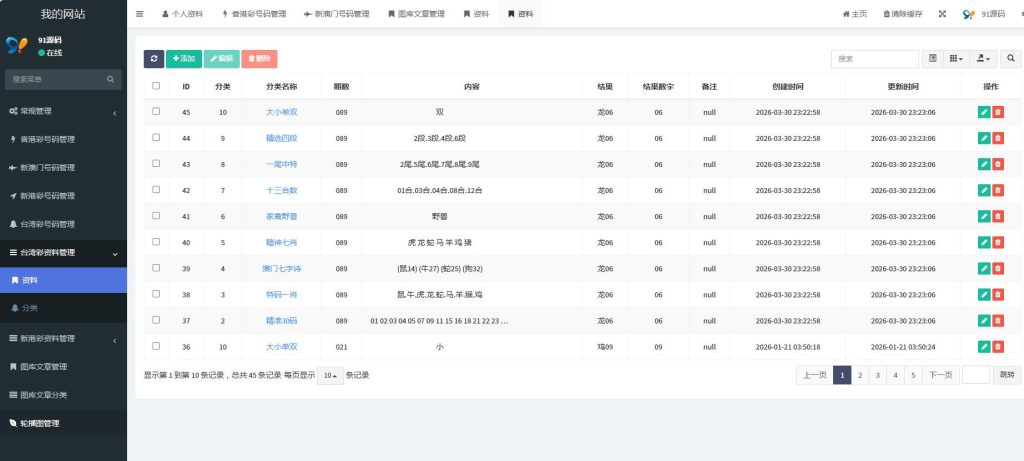This screenshot has width=1024, height=461.
Task: Edit row with ID 42
Action: [x=984, y=190]
